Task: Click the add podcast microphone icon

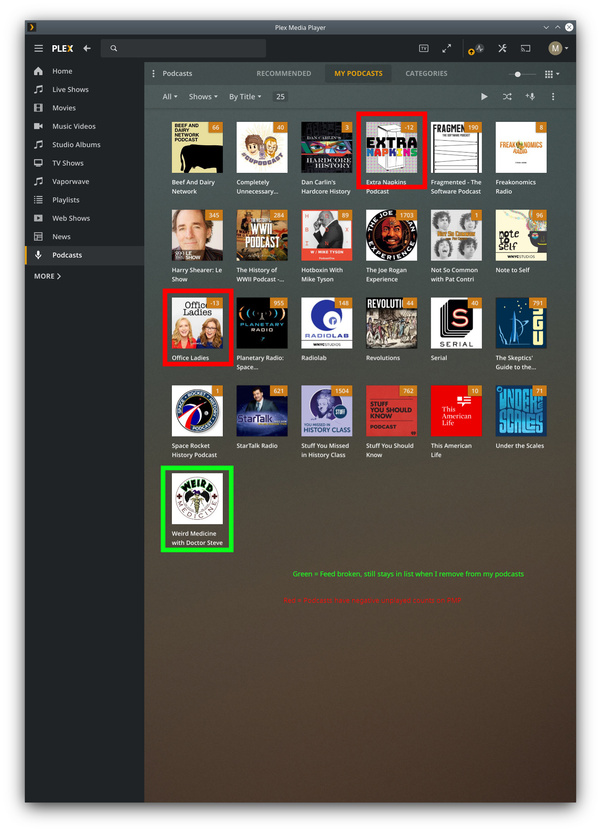Action: [530, 97]
